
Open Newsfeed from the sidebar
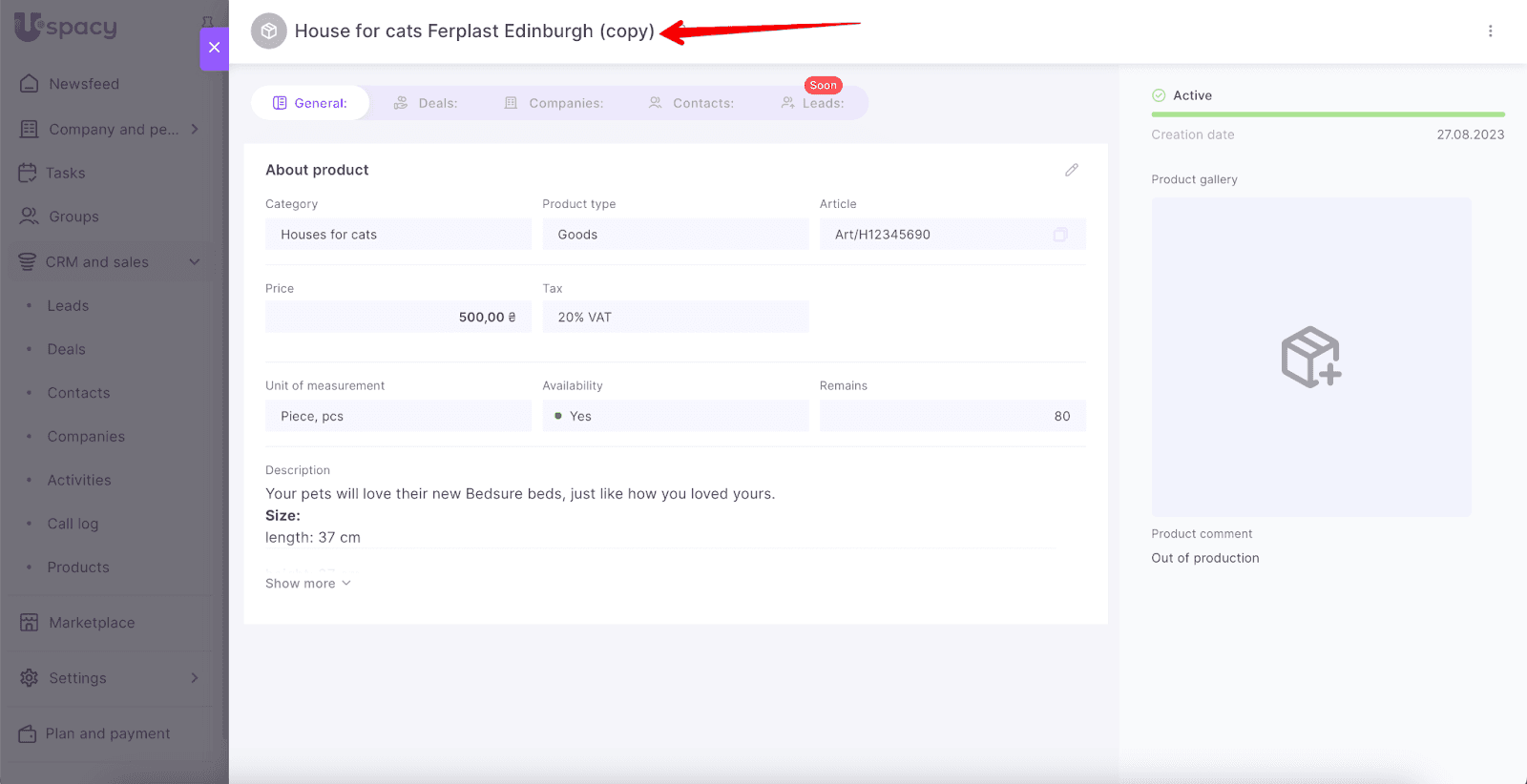(x=84, y=84)
